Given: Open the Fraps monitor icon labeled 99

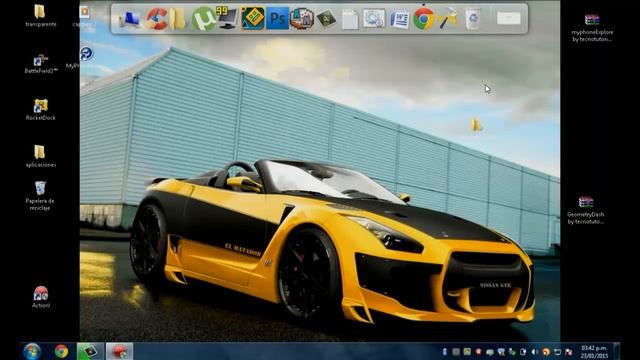Looking at the screenshot, I should click(227, 18).
